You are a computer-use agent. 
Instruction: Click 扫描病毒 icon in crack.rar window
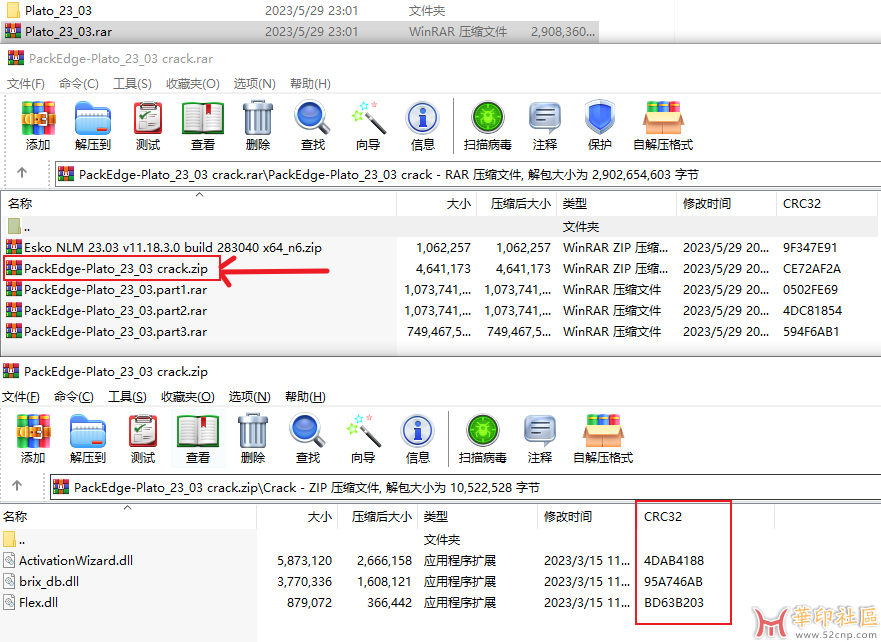pos(488,119)
